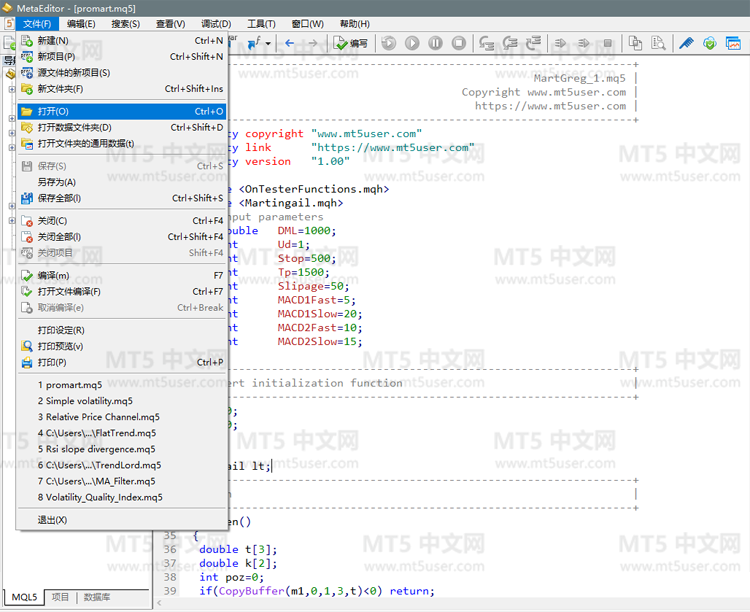Open the 编辑(E) menu
This screenshot has height=612, width=750.
coord(81,23)
